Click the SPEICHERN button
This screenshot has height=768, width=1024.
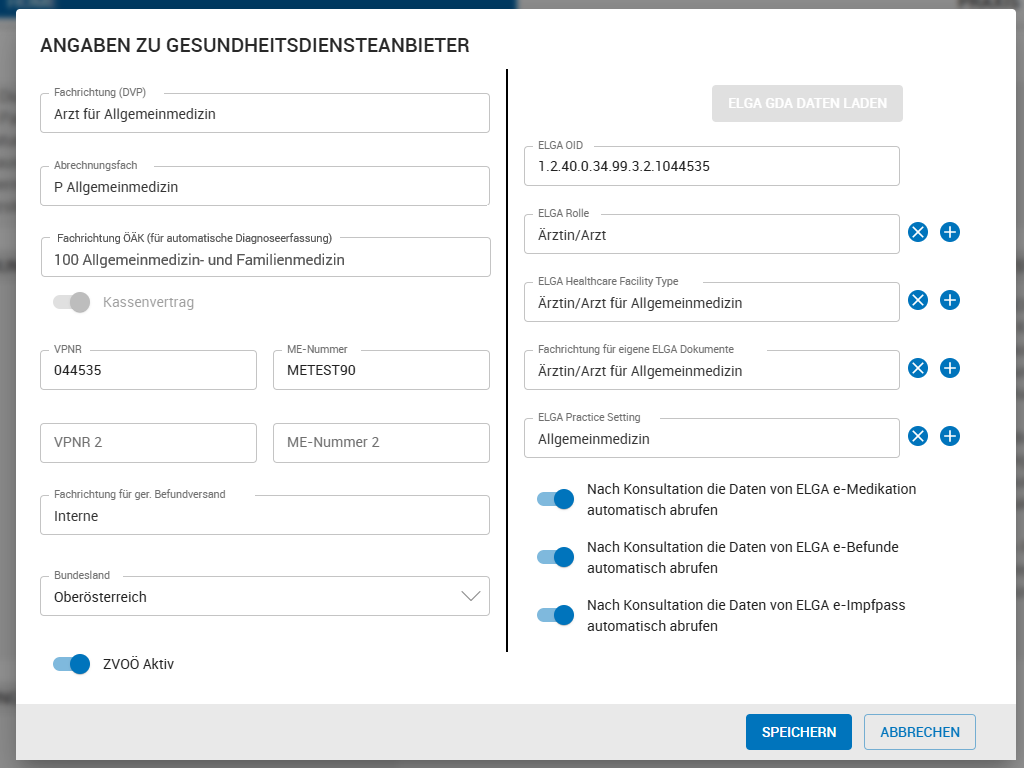pos(798,732)
